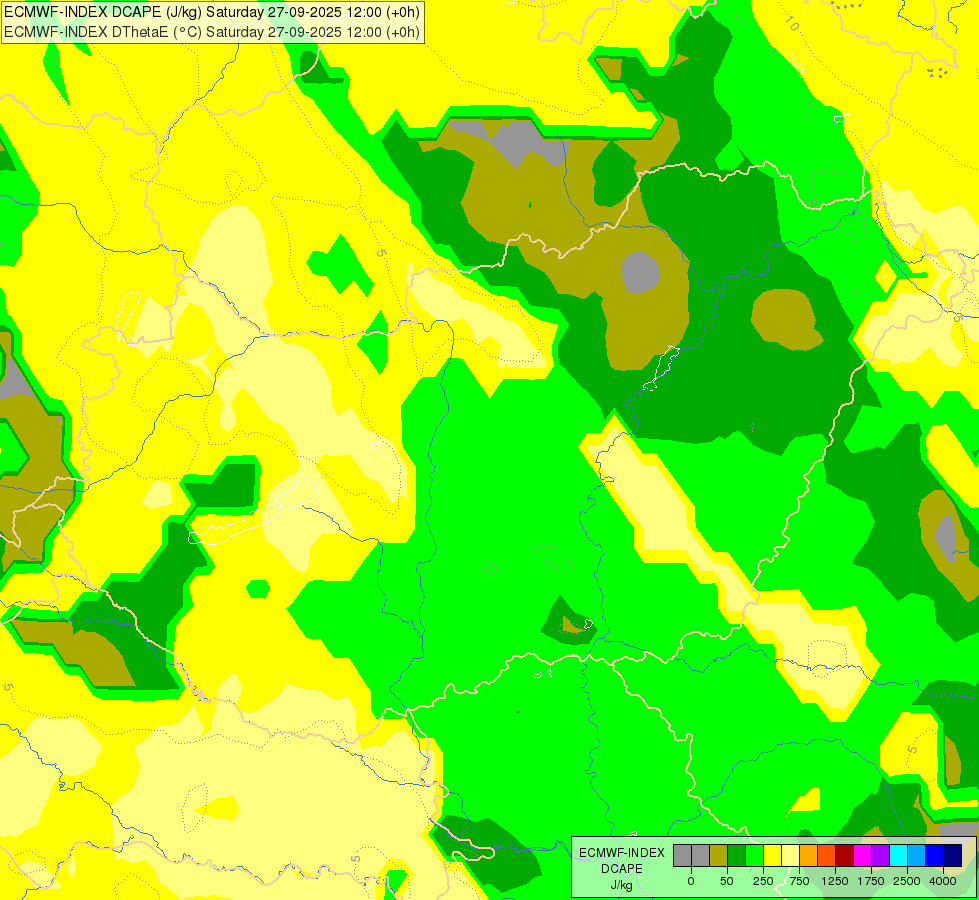Click the legend value 4000
The width and height of the screenshot is (979, 900).
point(943,881)
